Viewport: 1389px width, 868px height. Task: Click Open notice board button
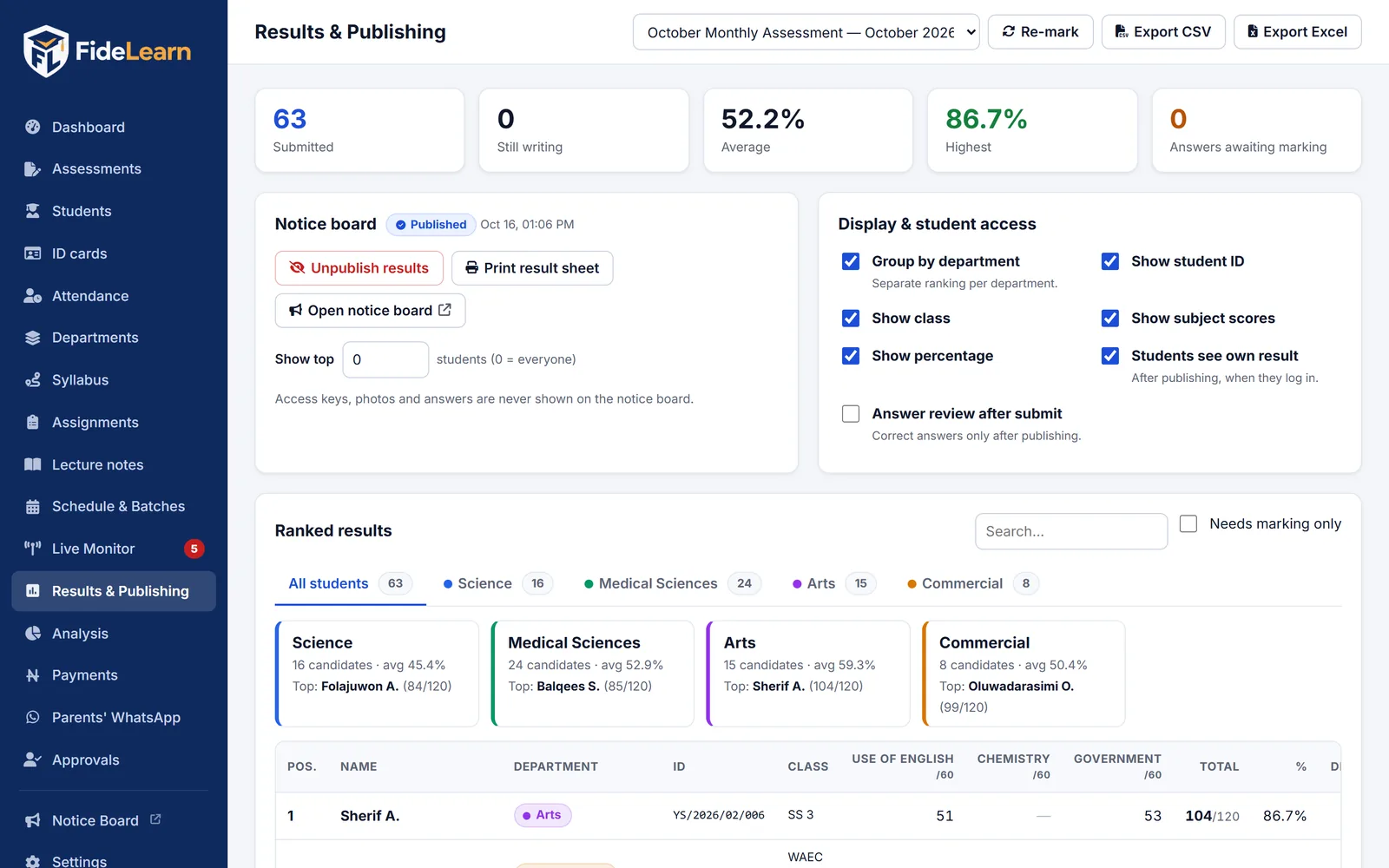point(370,311)
